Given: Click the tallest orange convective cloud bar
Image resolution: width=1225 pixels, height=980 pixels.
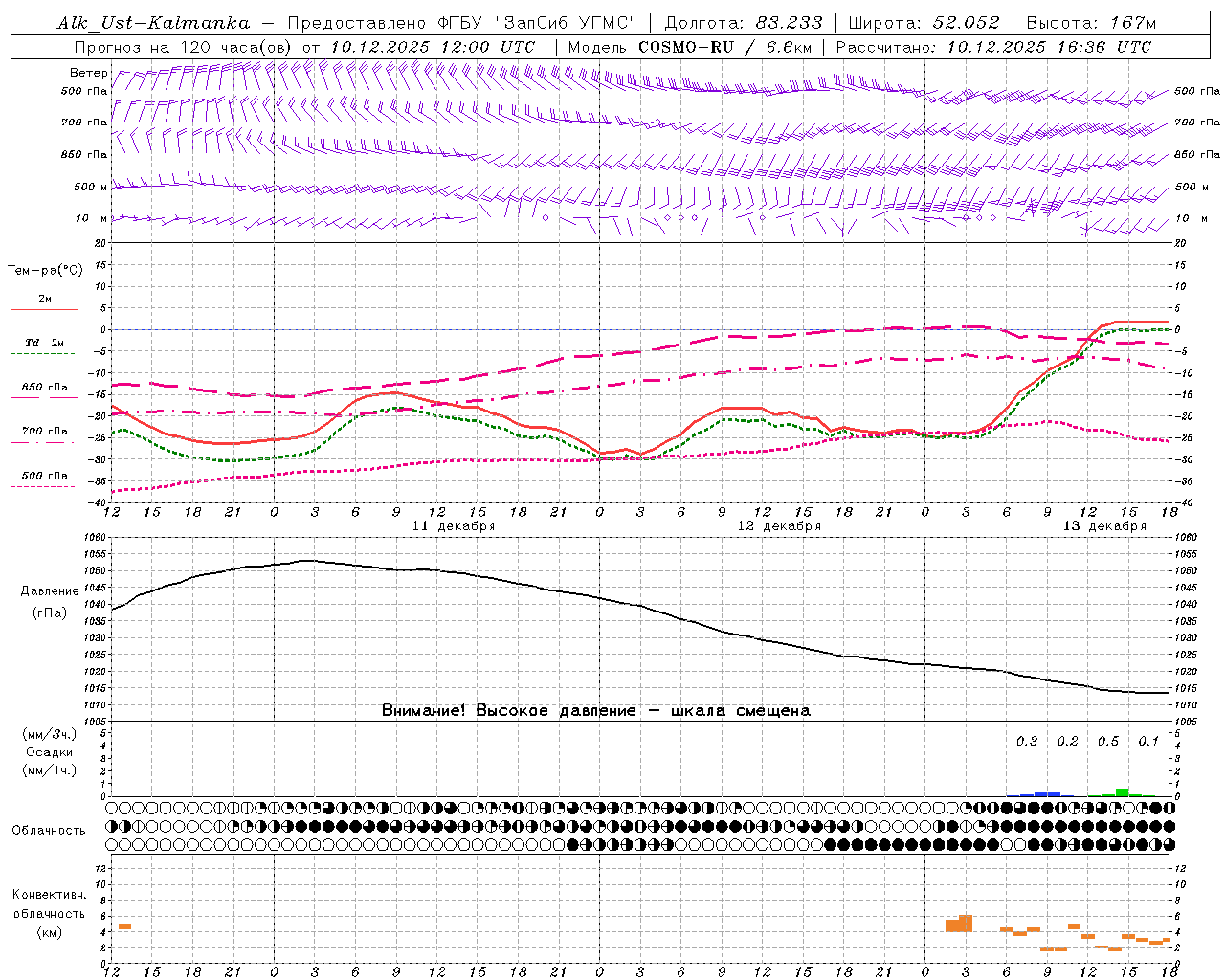Looking at the screenshot, I should (x=966, y=924).
